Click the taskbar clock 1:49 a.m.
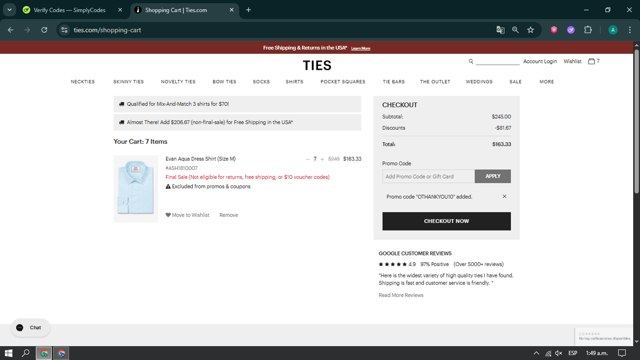 (x=597, y=353)
